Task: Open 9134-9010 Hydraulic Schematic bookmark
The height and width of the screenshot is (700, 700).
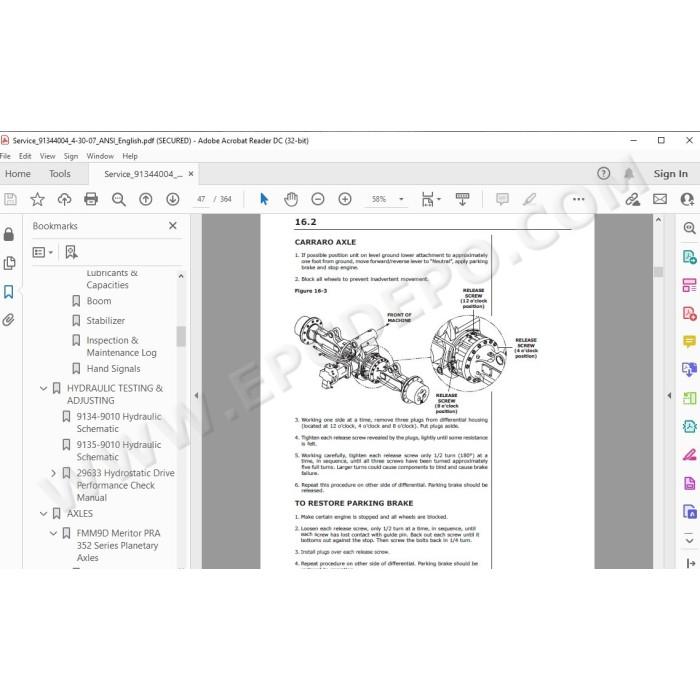Action: click(119, 423)
